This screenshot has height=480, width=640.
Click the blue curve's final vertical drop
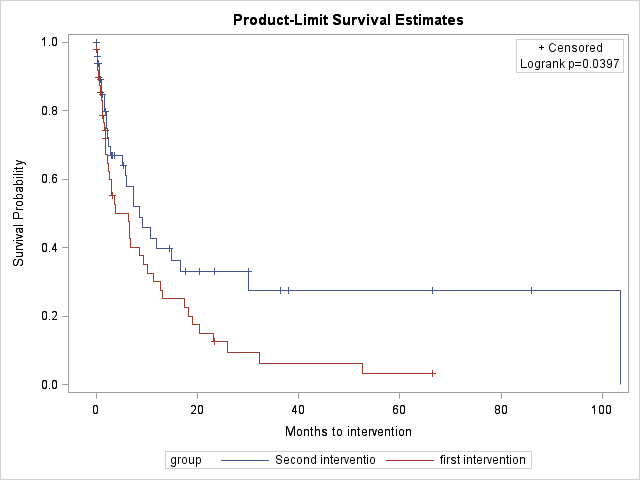point(620,337)
